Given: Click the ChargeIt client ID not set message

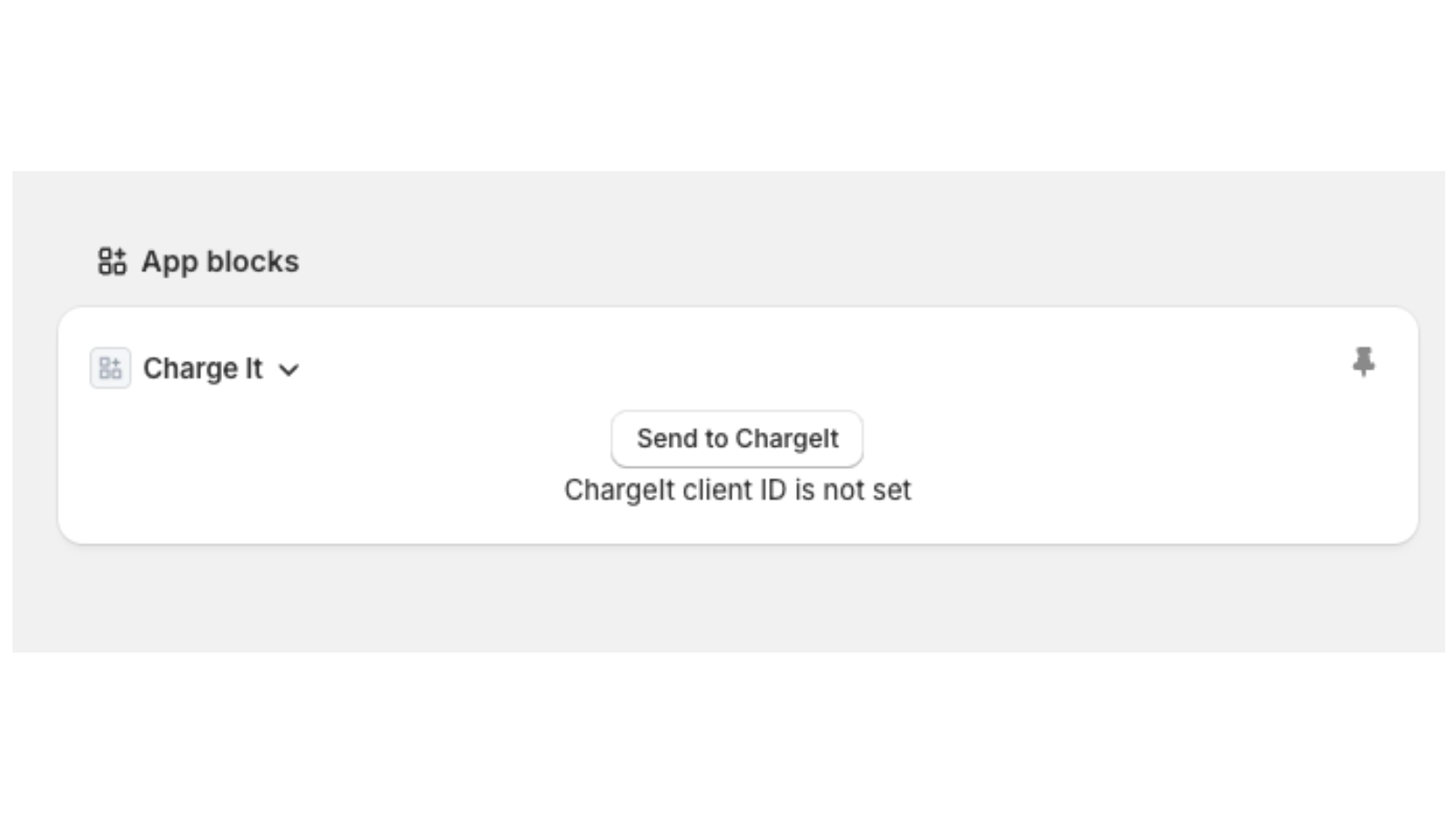Looking at the screenshot, I should point(737,490).
